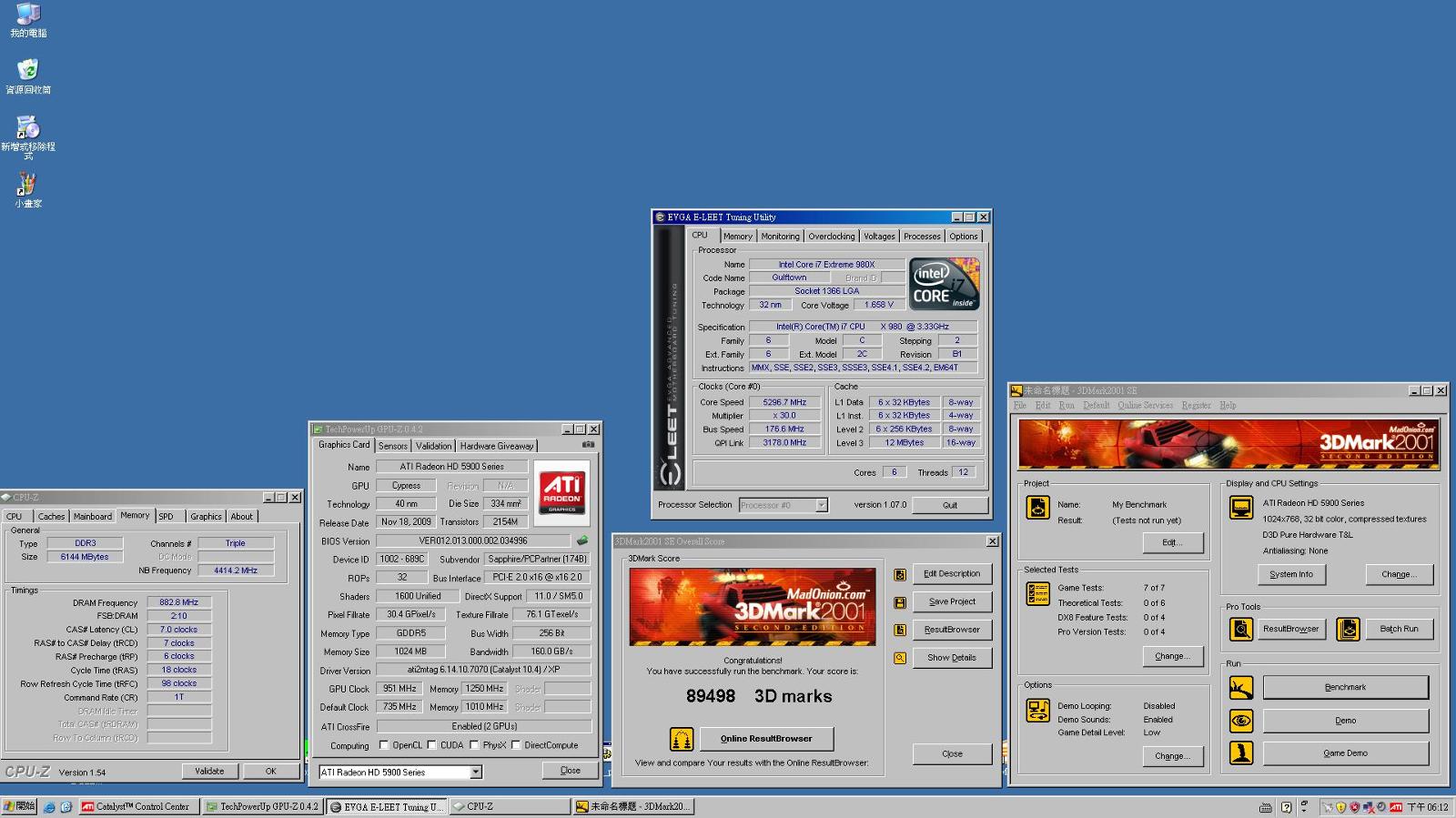Click the Online ResultBrowser yellow icon

pyautogui.click(x=682, y=739)
